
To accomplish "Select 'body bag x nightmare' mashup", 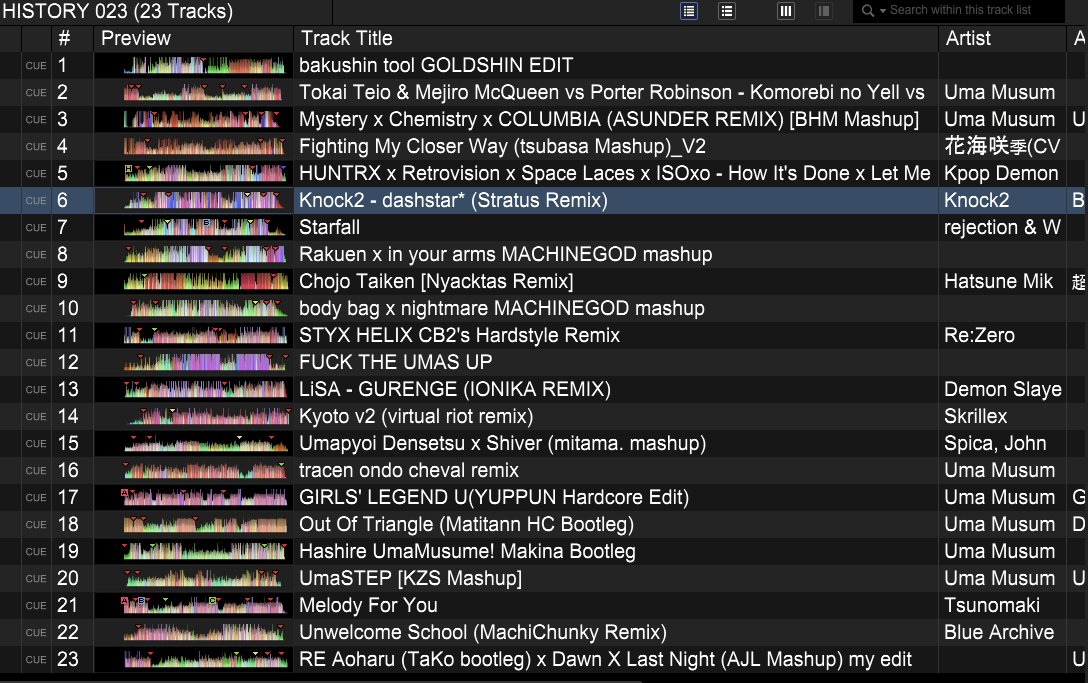I will tap(502, 308).
